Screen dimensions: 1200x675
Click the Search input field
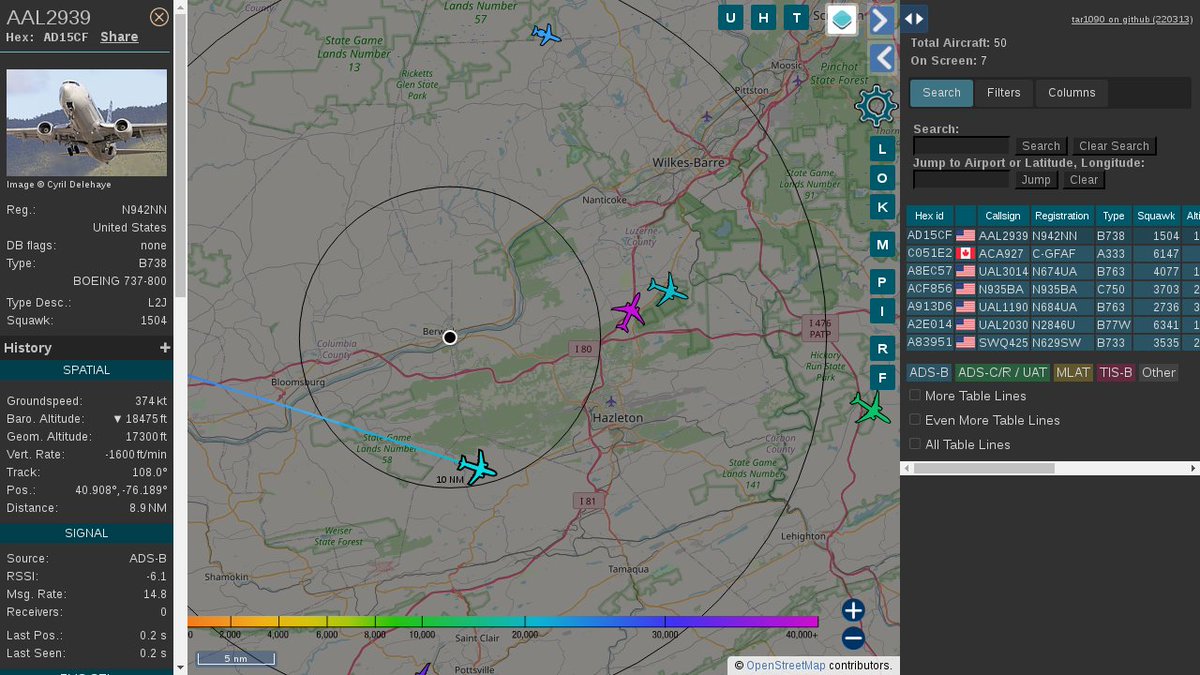point(960,145)
